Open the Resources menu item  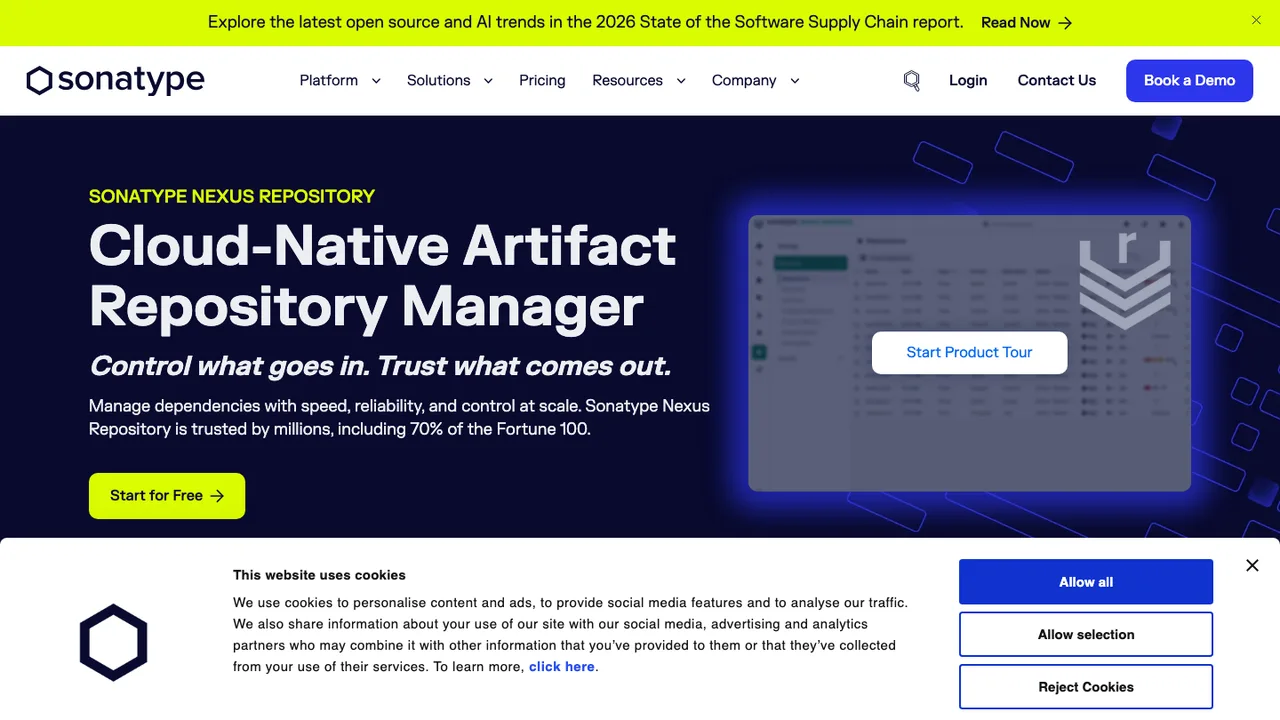pos(627,80)
